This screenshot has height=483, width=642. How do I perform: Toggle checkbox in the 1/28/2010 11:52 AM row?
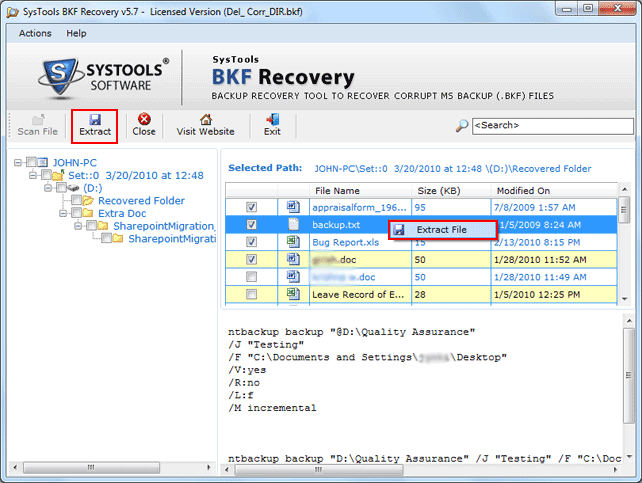pyautogui.click(x=251, y=259)
